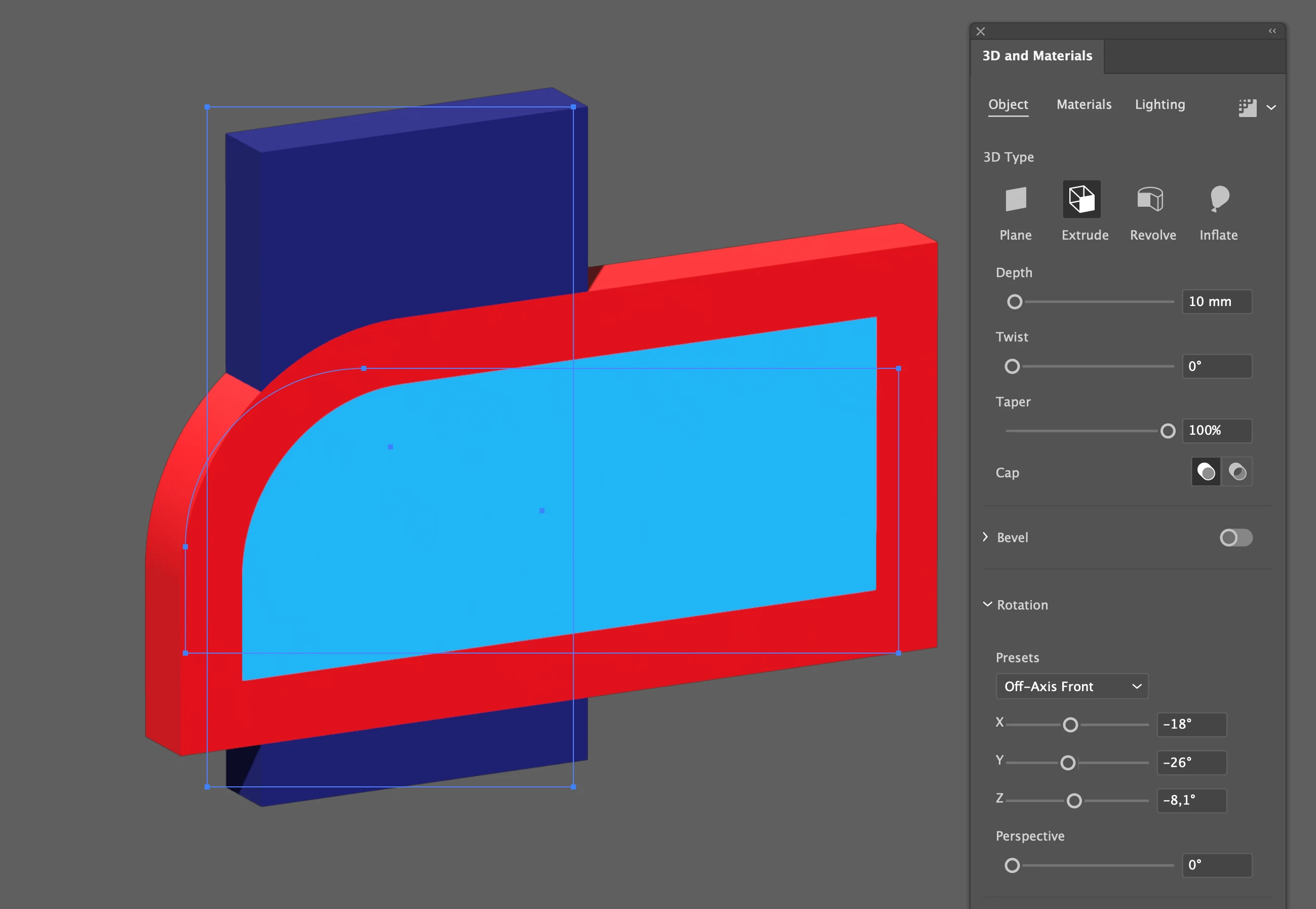Select the Plane 3D type icon

point(1015,200)
